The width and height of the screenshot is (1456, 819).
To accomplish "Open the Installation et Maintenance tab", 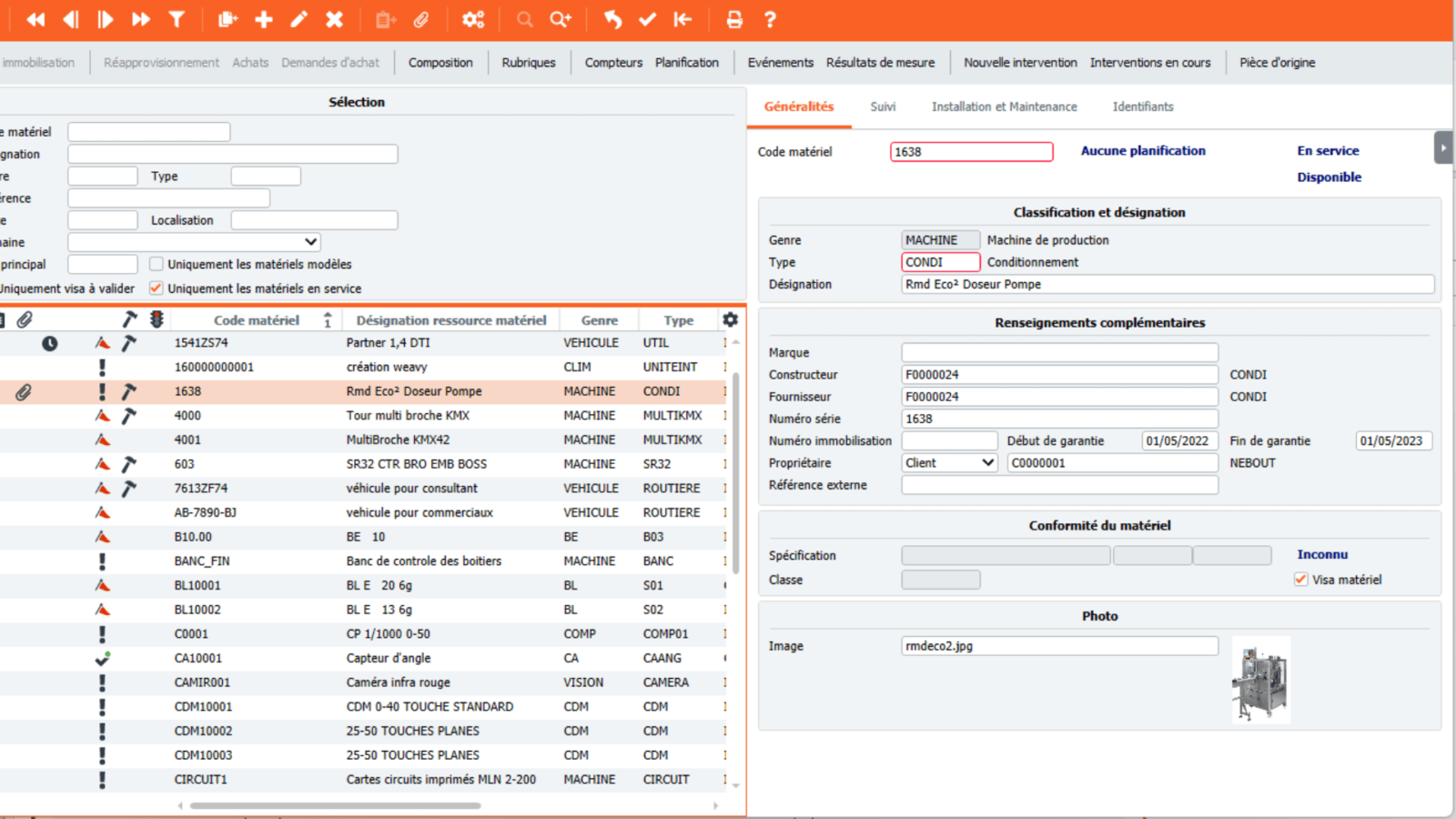I will pyautogui.click(x=1004, y=106).
